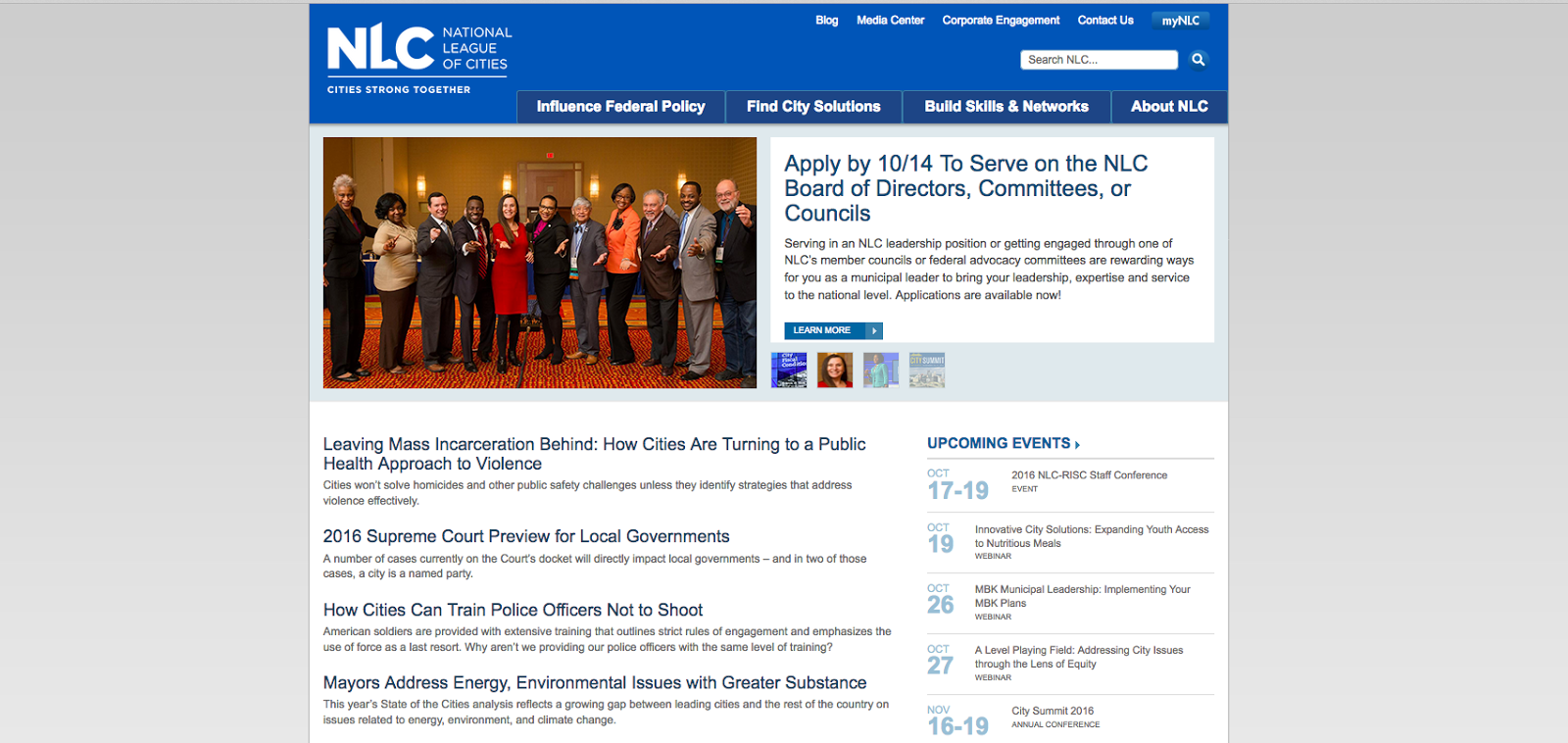This screenshot has height=743, width=1568.
Task: Click the Oct 26 event date
Action: coord(940,600)
